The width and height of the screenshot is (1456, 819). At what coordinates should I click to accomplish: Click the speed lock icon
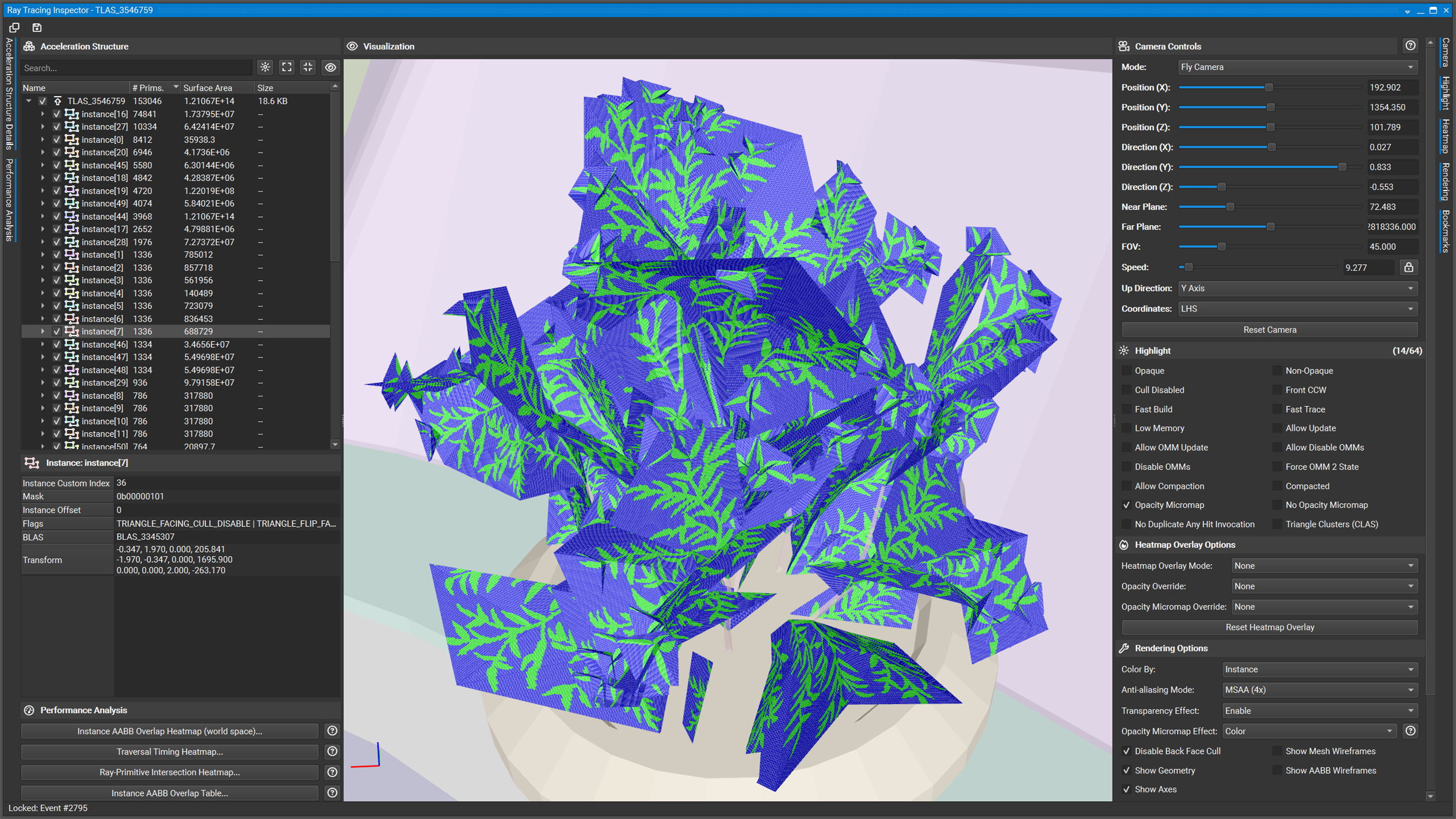1408,268
